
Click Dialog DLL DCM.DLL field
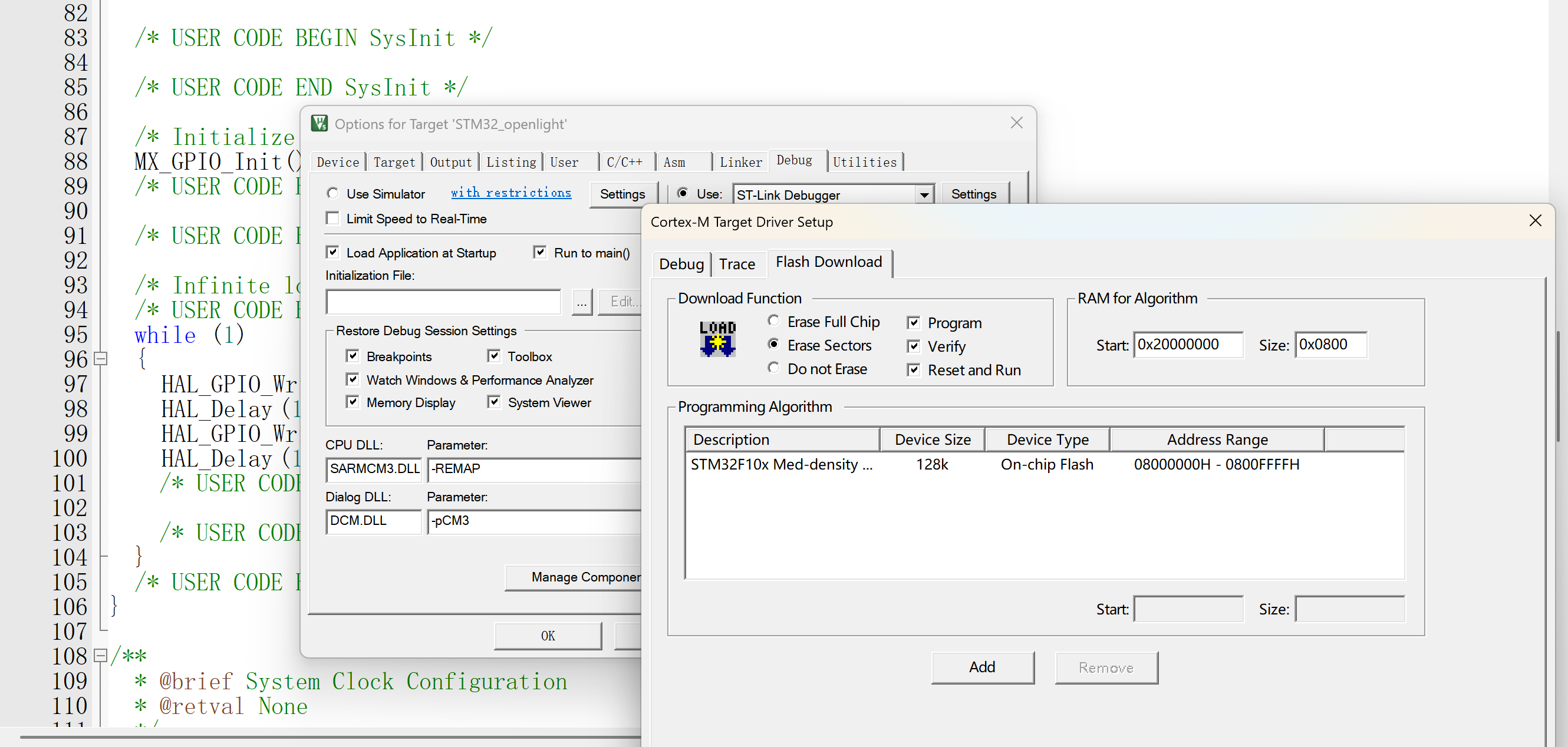click(x=374, y=521)
